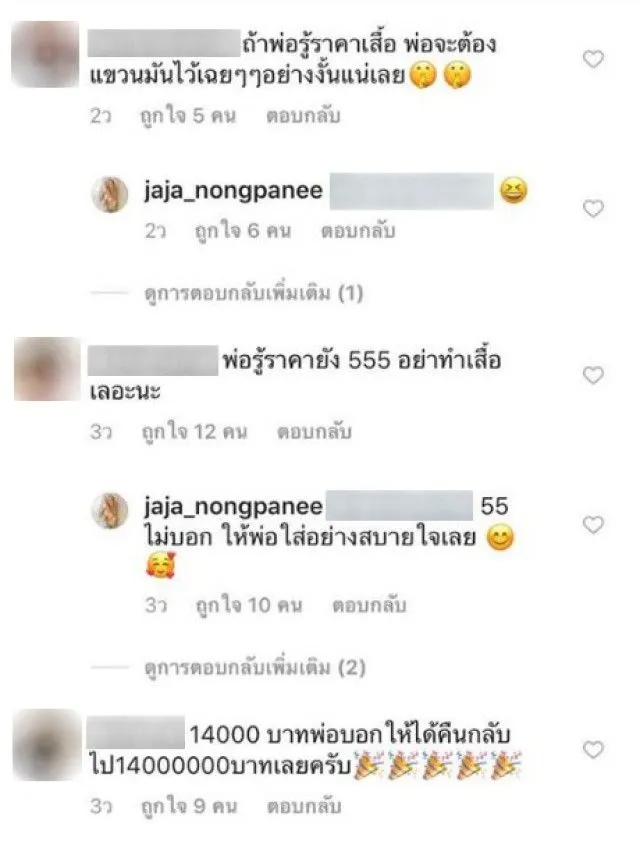640x841 pixels.
Task: Open avatar of 14000 บาท commenter
Action: pos(46,744)
